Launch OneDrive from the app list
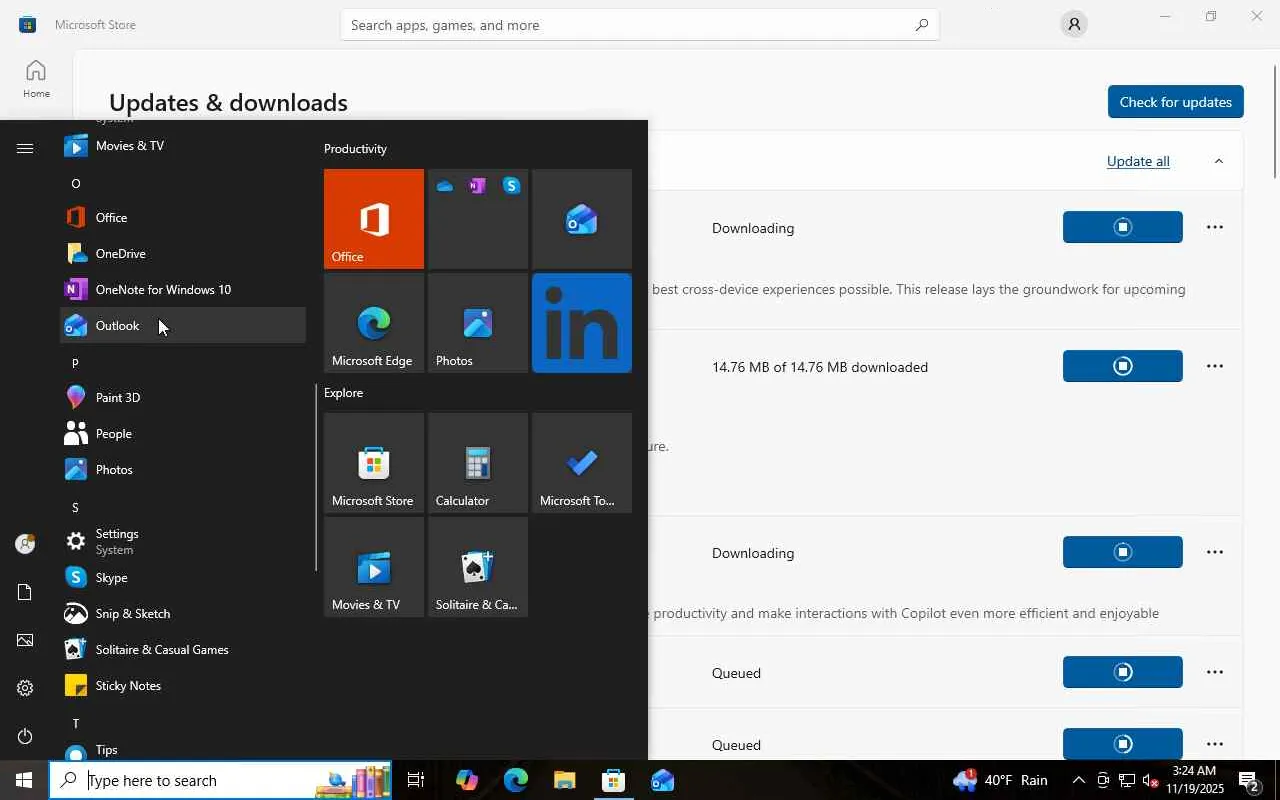The width and height of the screenshot is (1280, 800). coord(183,253)
